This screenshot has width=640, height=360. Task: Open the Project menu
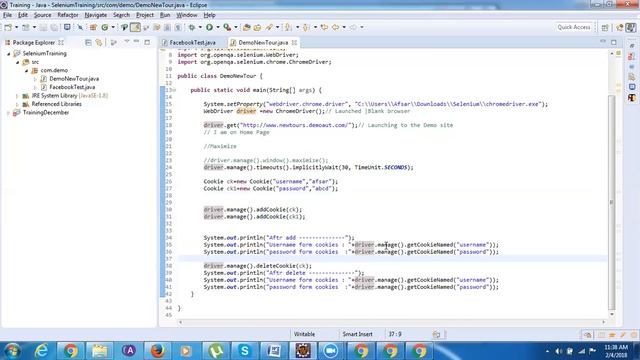(145, 15)
